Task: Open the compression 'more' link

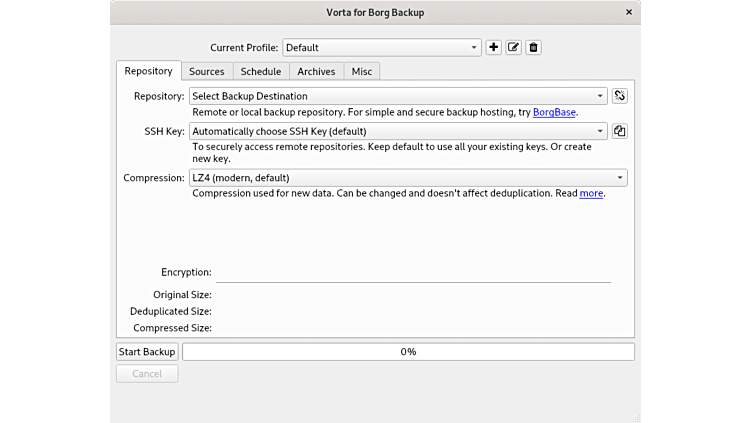Action: coord(591,193)
